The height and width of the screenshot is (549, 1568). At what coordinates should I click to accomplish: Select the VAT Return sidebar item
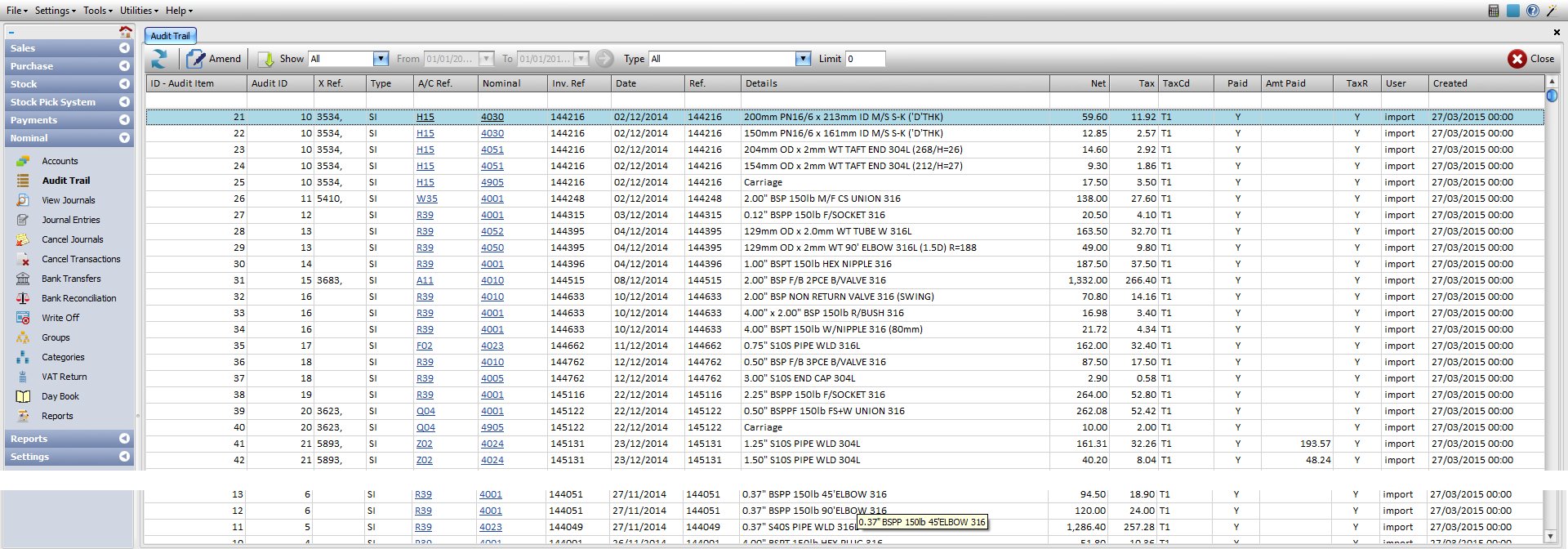(x=64, y=377)
